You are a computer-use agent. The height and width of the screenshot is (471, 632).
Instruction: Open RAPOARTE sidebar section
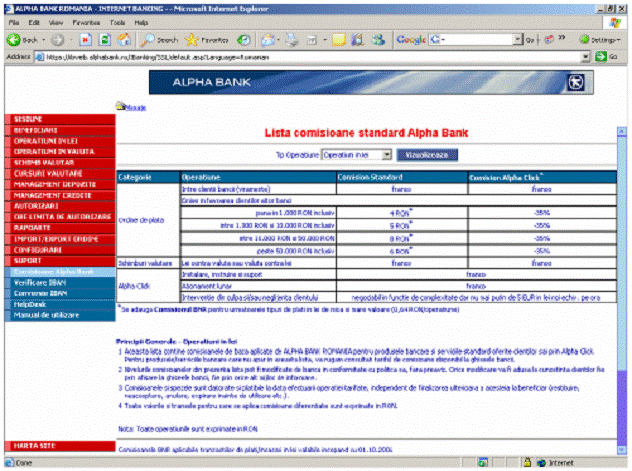point(60,228)
